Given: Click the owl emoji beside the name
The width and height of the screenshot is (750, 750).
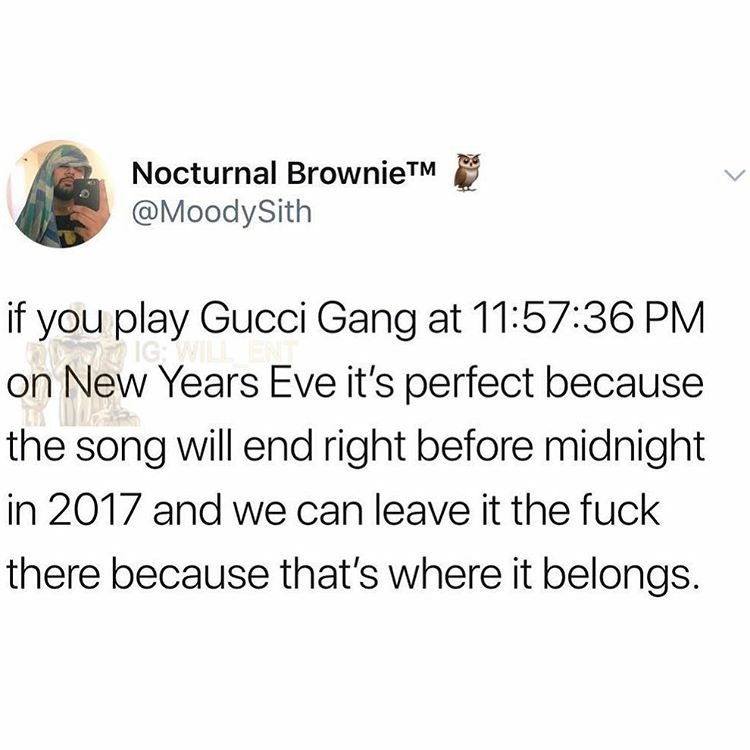Looking at the screenshot, I should [467, 172].
